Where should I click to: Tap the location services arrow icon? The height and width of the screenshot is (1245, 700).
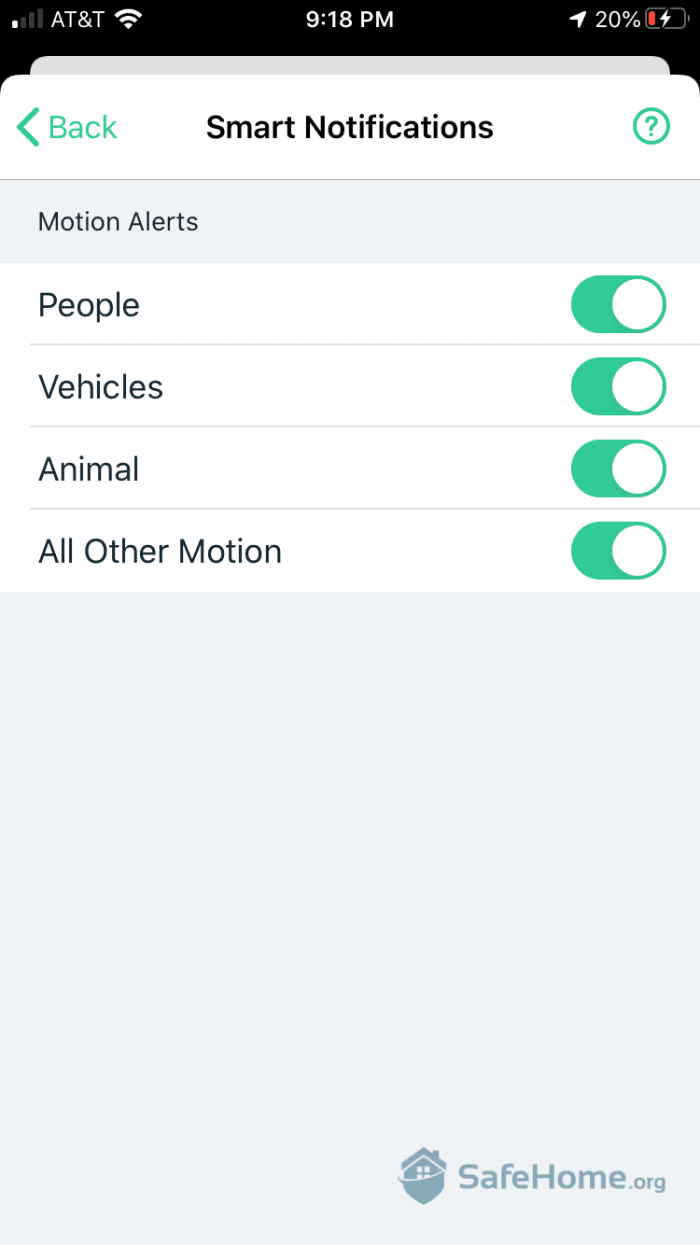click(577, 19)
